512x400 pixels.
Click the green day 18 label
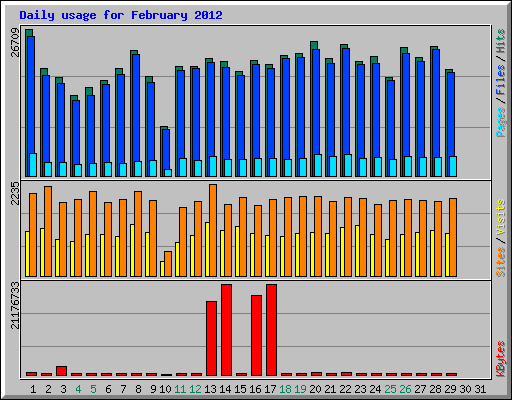[285, 389]
